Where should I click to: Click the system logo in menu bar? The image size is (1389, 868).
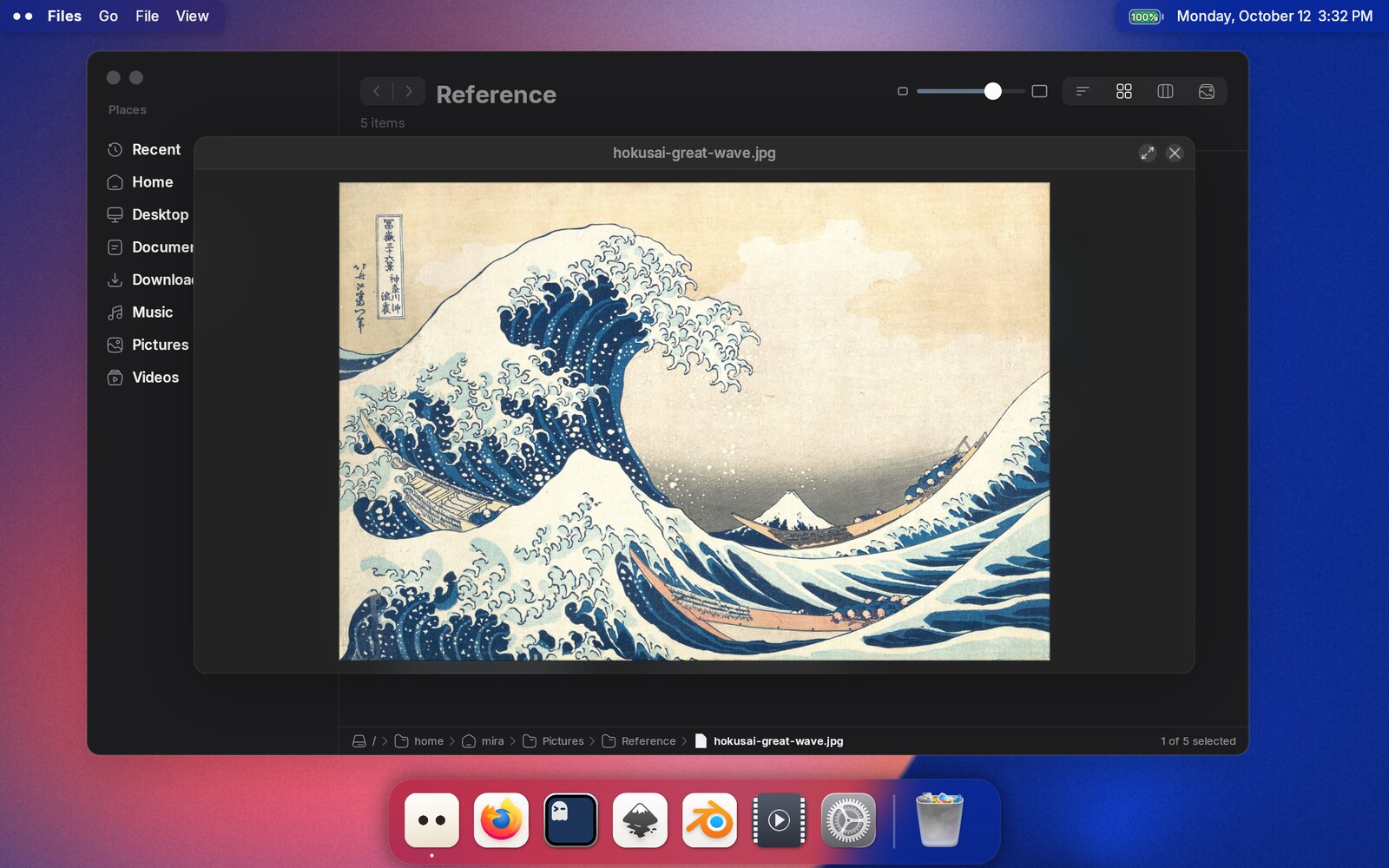23,16
